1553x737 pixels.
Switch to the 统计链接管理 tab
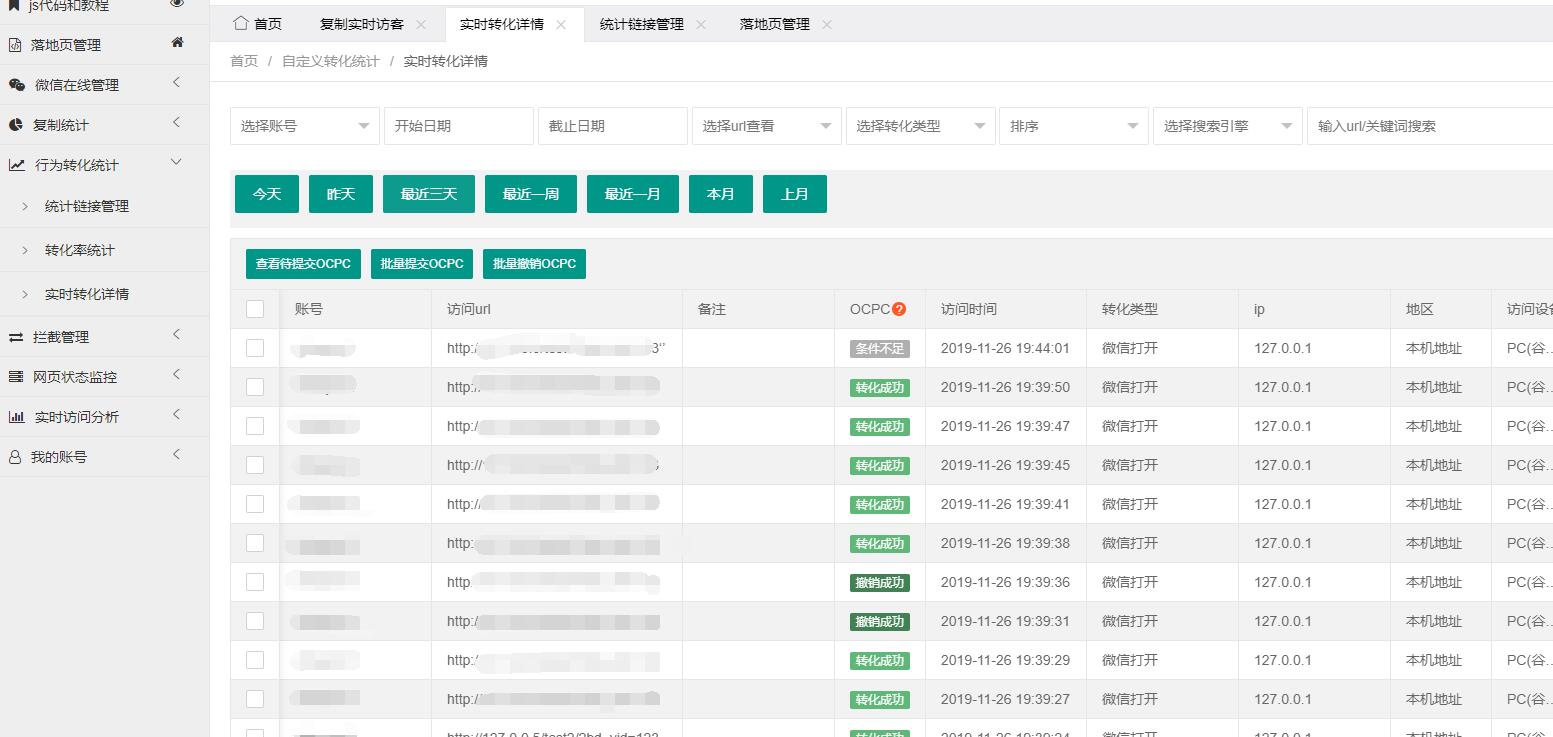(x=641, y=24)
